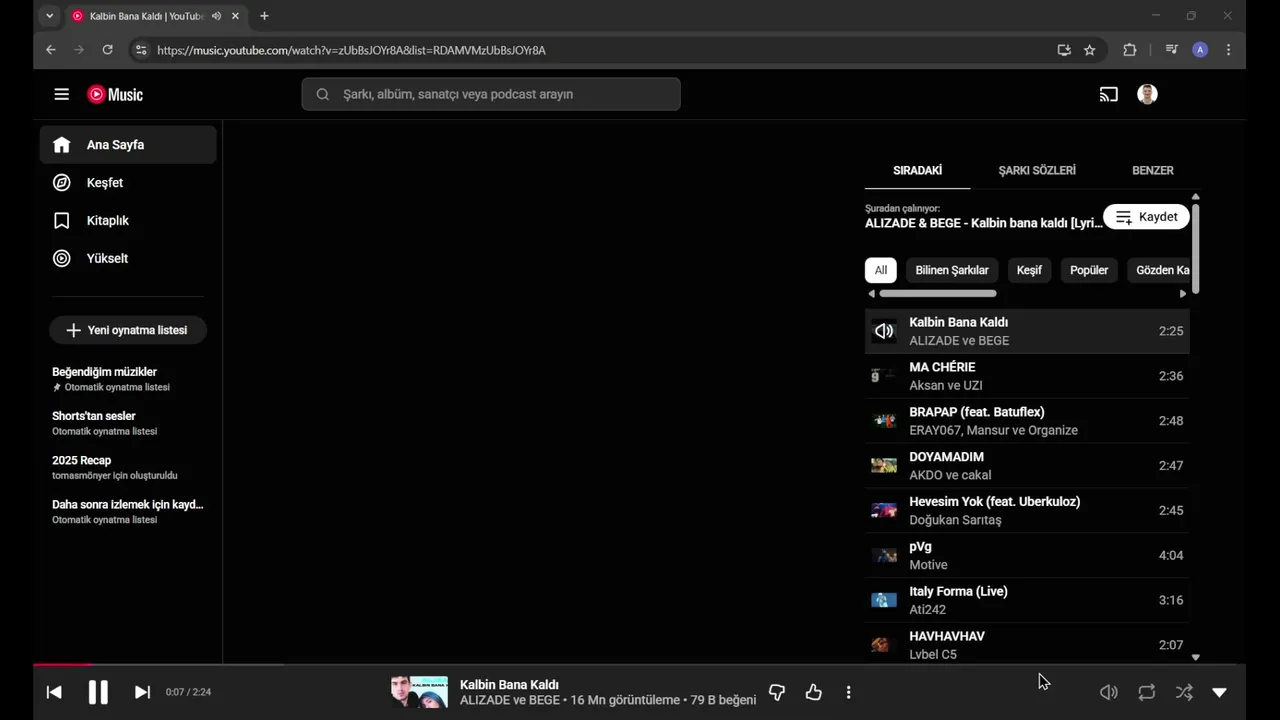The image size is (1280, 720).
Task: Play Italy Forma (Live) from queue
Action: (1027, 601)
